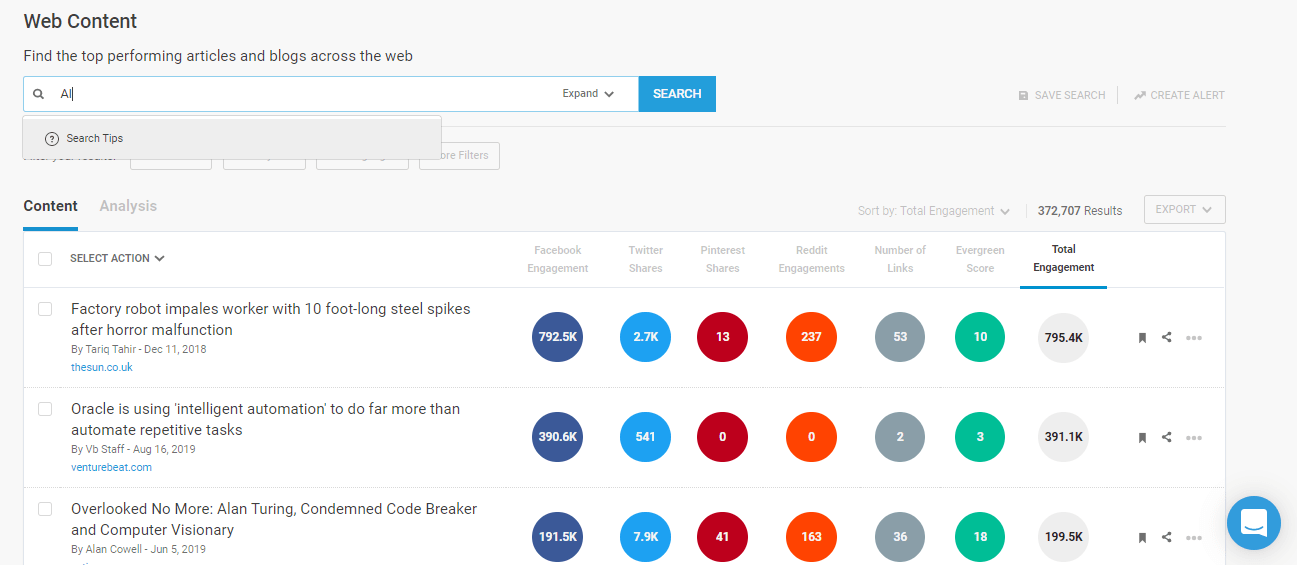
Task: Click the 18 evergreen score circle
Action: pos(980,537)
